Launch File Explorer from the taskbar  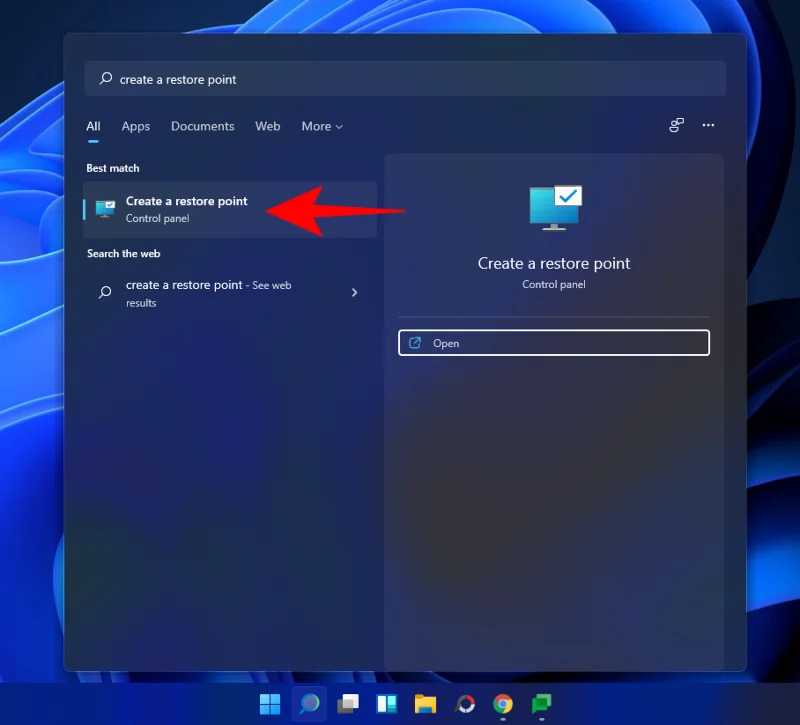pyautogui.click(x=425, y=703)
